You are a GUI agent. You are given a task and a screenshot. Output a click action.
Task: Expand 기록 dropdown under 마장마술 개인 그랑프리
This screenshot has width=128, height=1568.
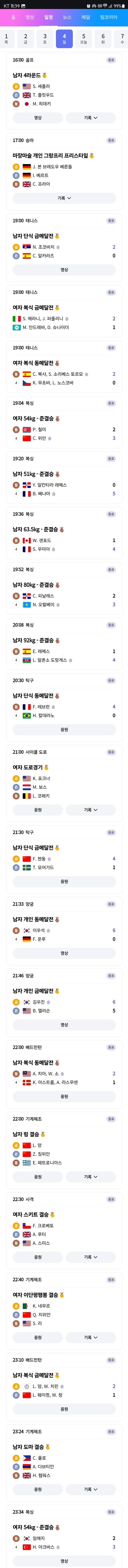[x=64, y=198]
